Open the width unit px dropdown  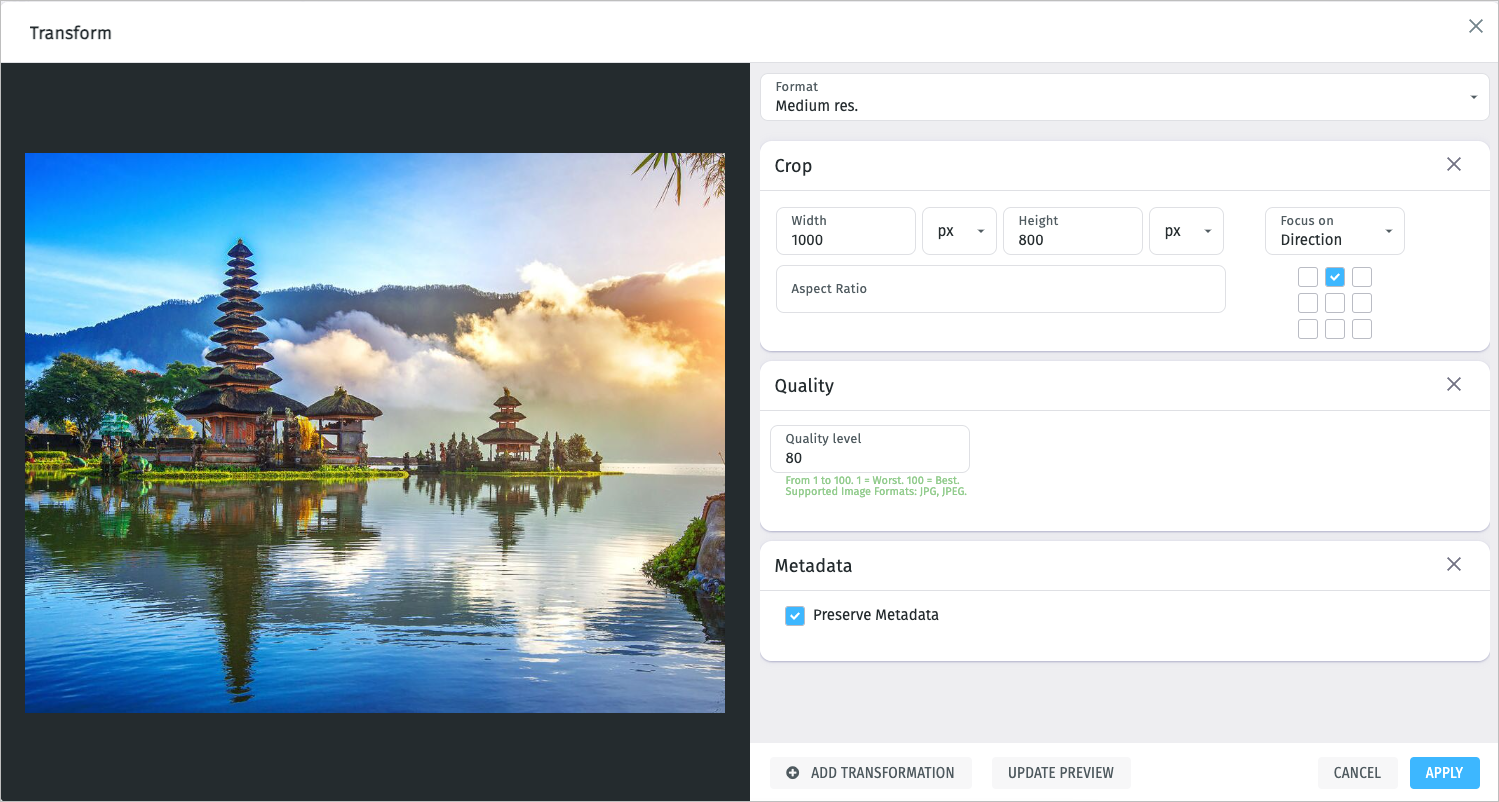click(x=959, y=231)
